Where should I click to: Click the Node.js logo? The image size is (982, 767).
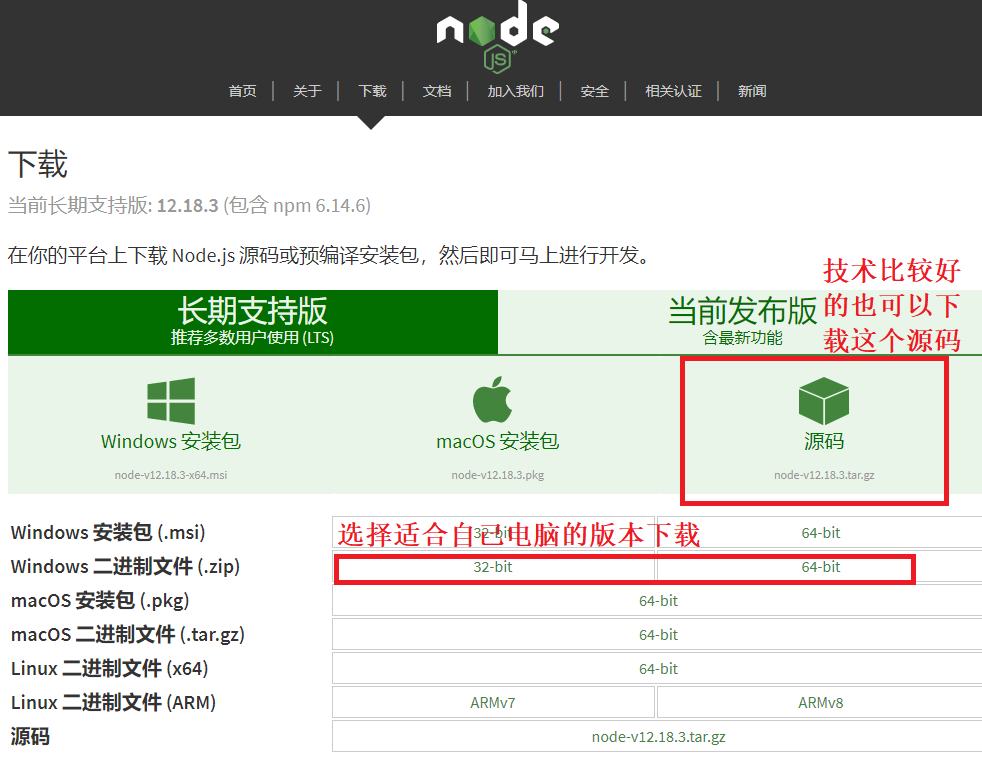pos(497,36)
